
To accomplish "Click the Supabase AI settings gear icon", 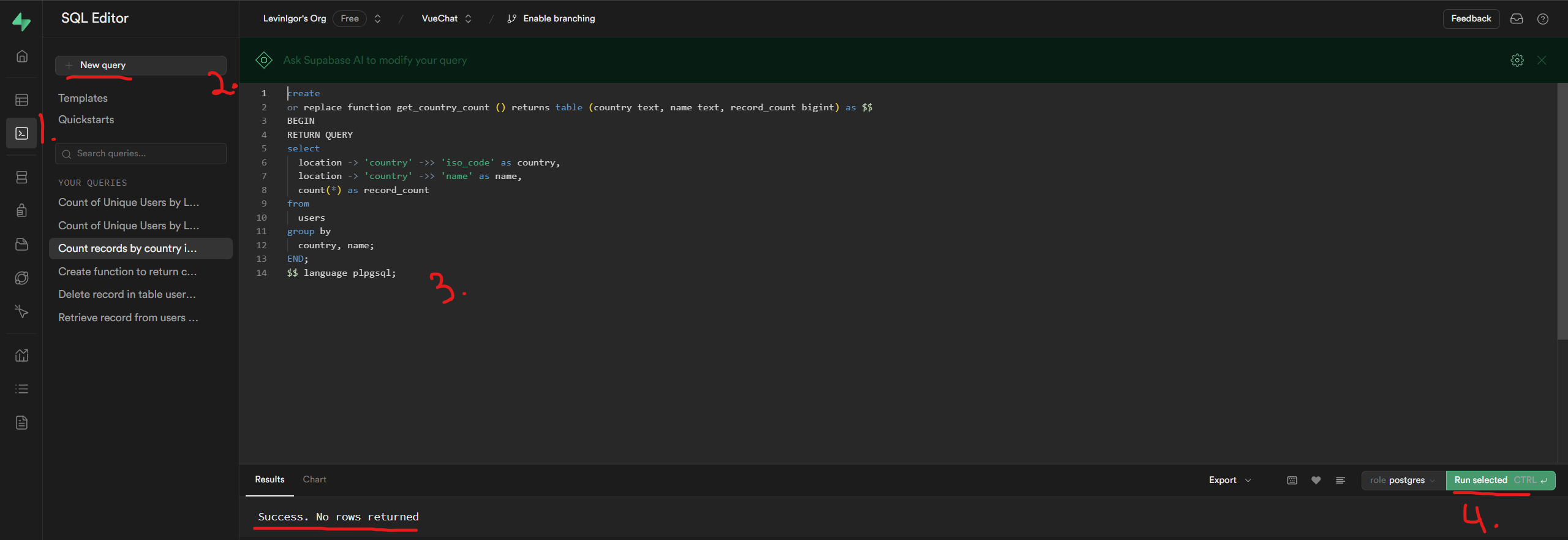I will point(1517,60).
